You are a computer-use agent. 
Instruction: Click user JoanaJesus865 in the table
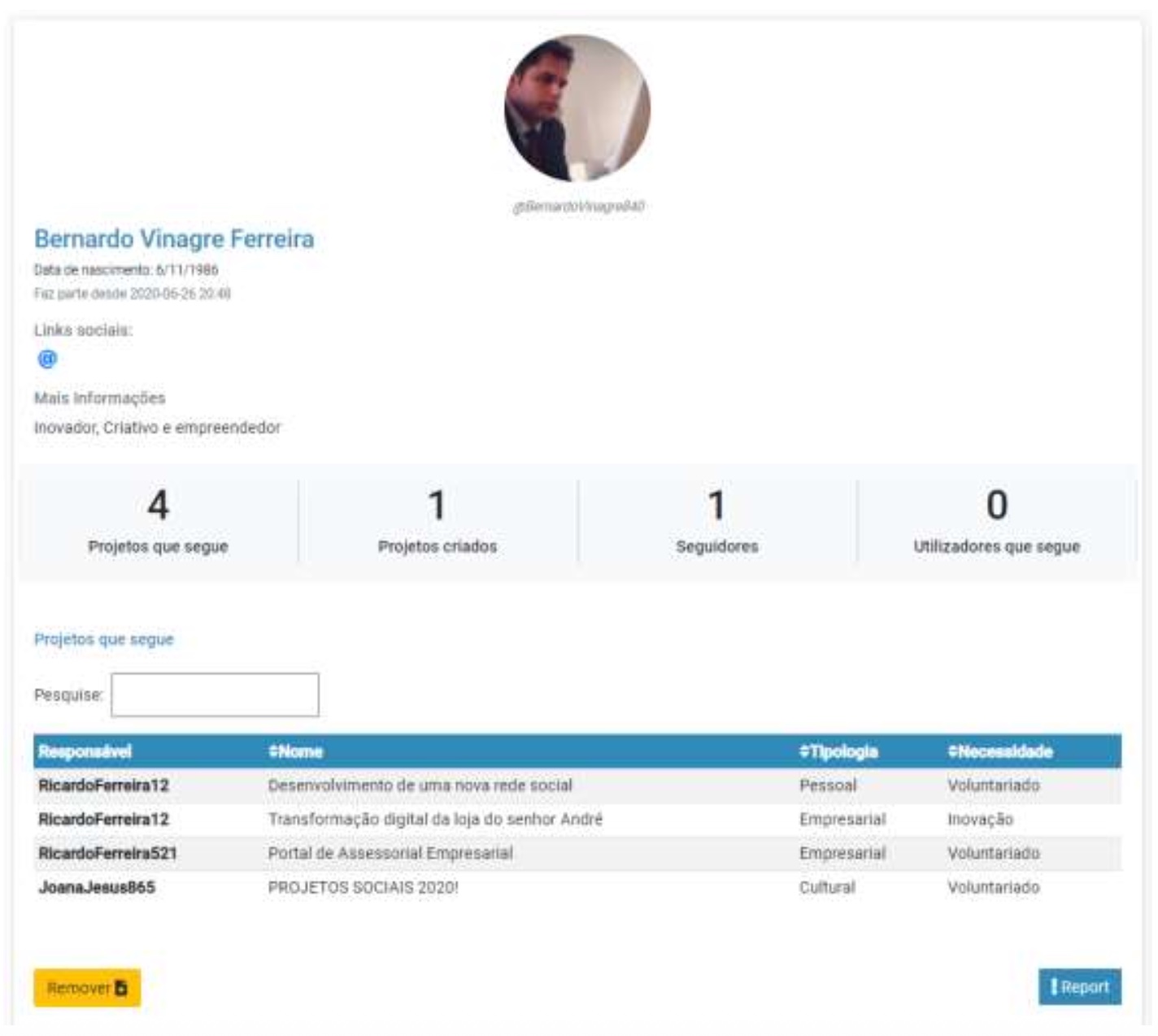tap(97, 888)
